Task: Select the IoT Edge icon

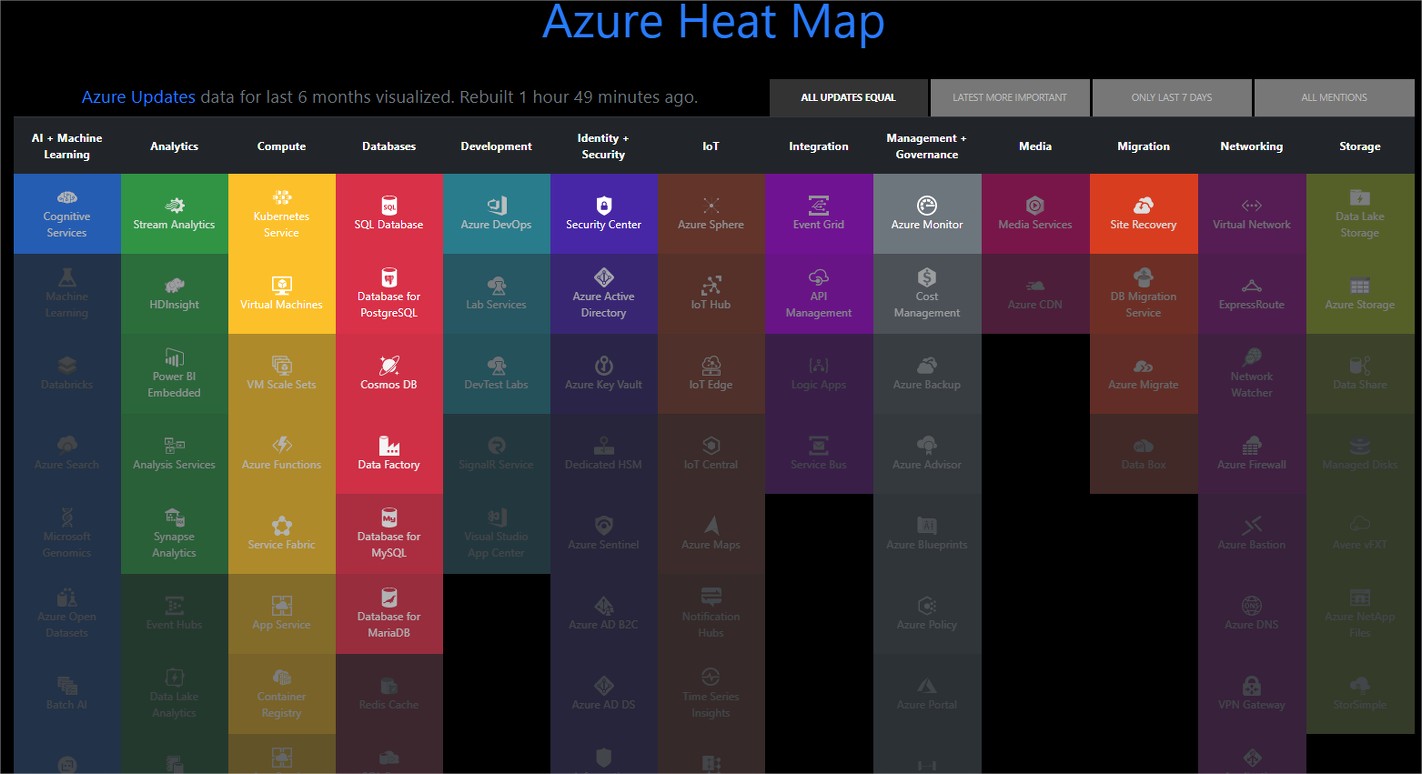Action: pos(711,365)
